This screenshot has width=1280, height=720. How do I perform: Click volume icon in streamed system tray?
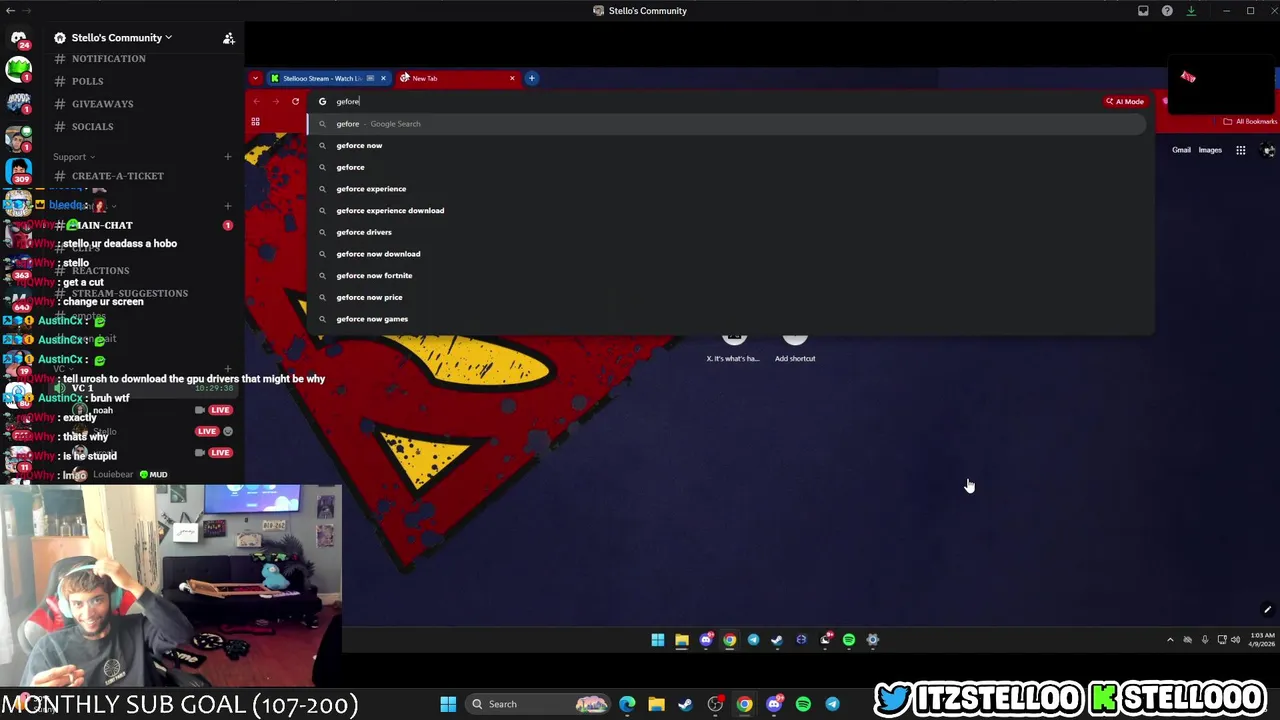click(1236, 640)
